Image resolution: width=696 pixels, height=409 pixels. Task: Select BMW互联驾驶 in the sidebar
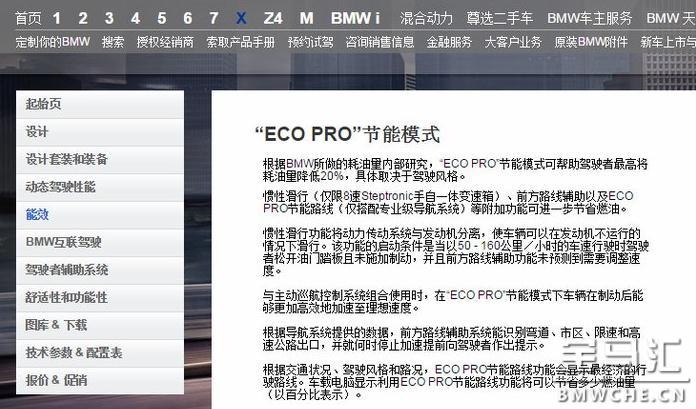100,242
